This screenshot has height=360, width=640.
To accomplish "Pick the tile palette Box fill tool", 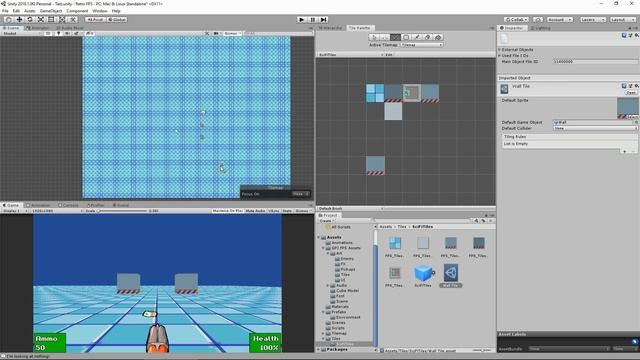I will coord(406,37).
